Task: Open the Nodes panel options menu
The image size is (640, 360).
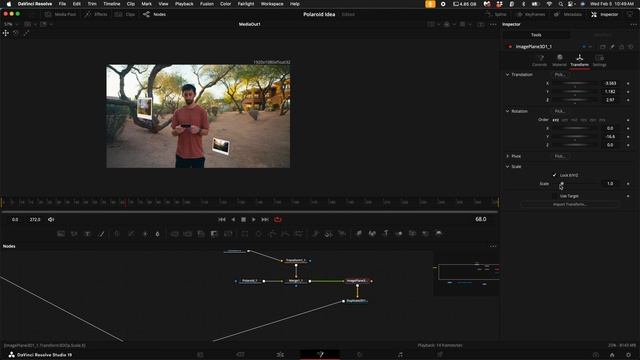Action: coord(493,246)
